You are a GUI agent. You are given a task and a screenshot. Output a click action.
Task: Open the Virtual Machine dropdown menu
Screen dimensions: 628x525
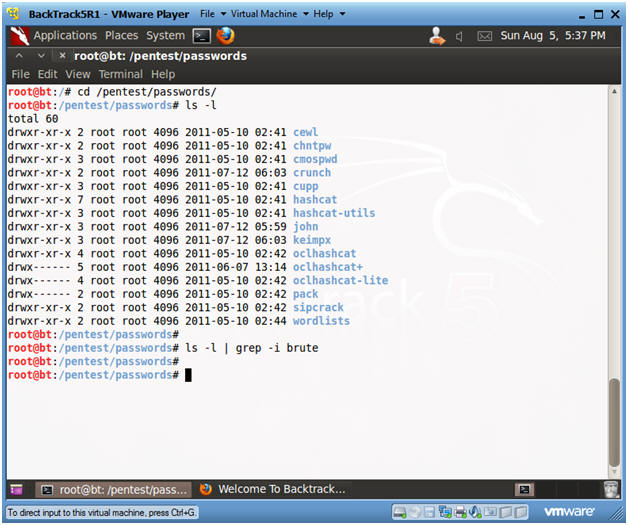coord(270,14)
